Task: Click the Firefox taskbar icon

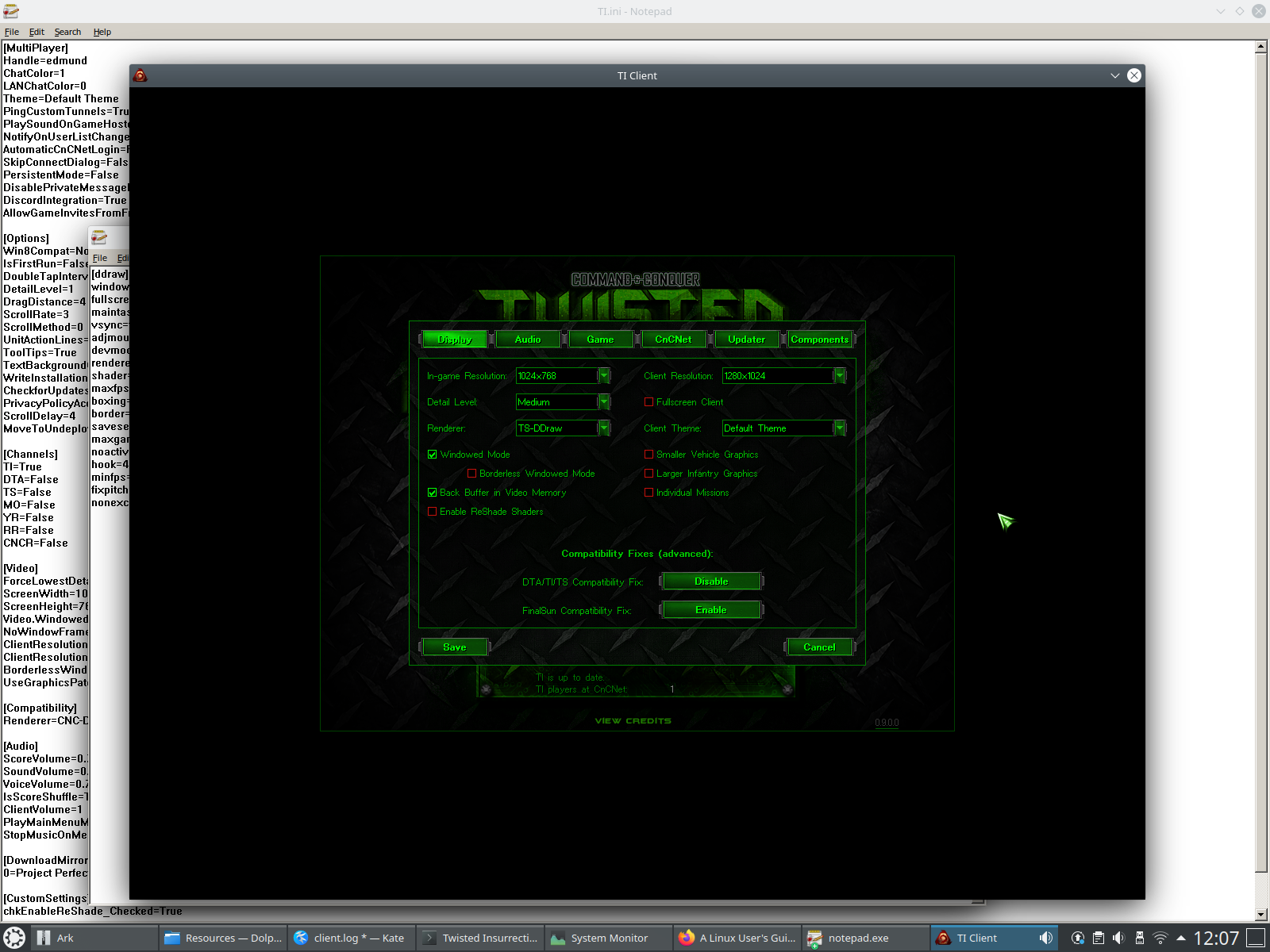Action: pos(687,938)
